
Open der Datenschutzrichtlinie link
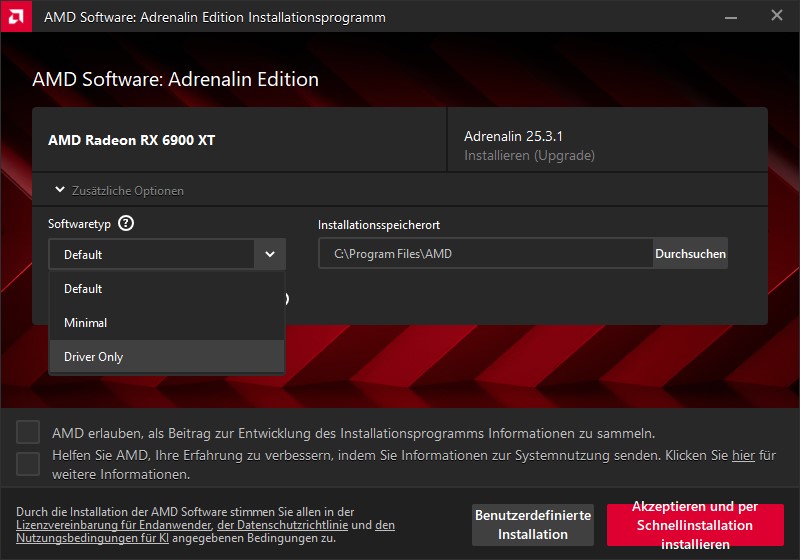283,525
